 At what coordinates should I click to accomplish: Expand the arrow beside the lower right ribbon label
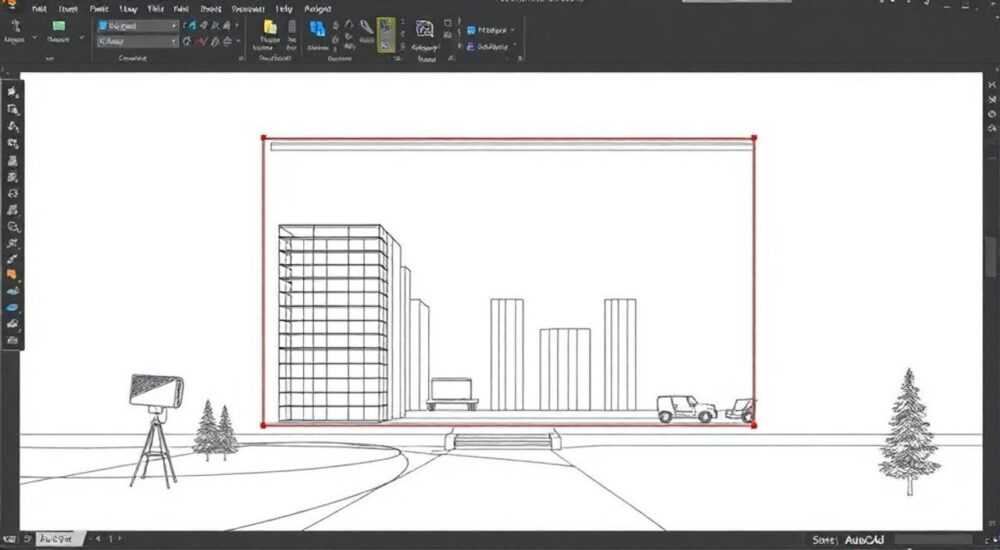tap(513, 47)
